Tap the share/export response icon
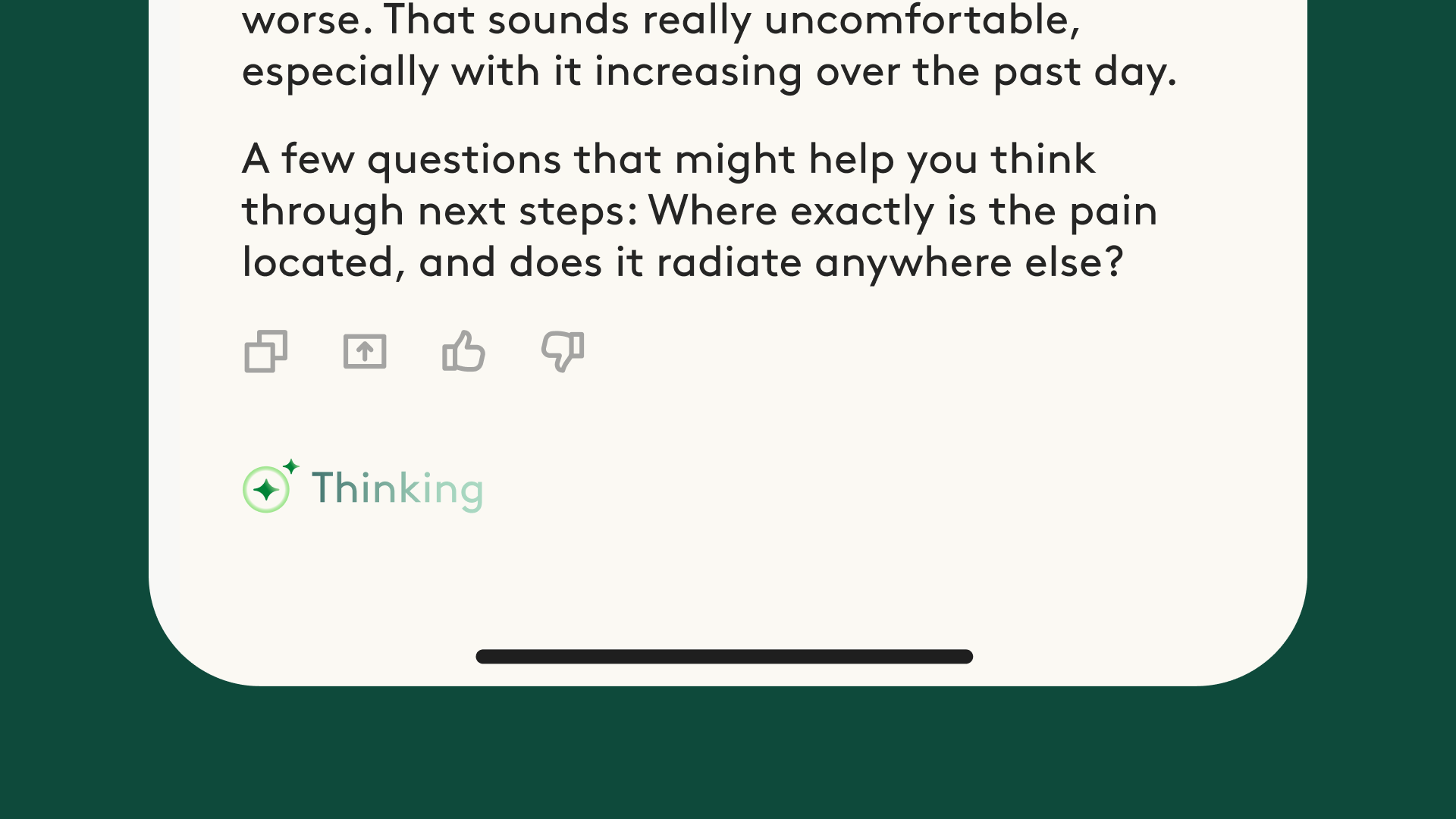Image resolution: width=1456 pixels, height=819 pixels. 365,352
